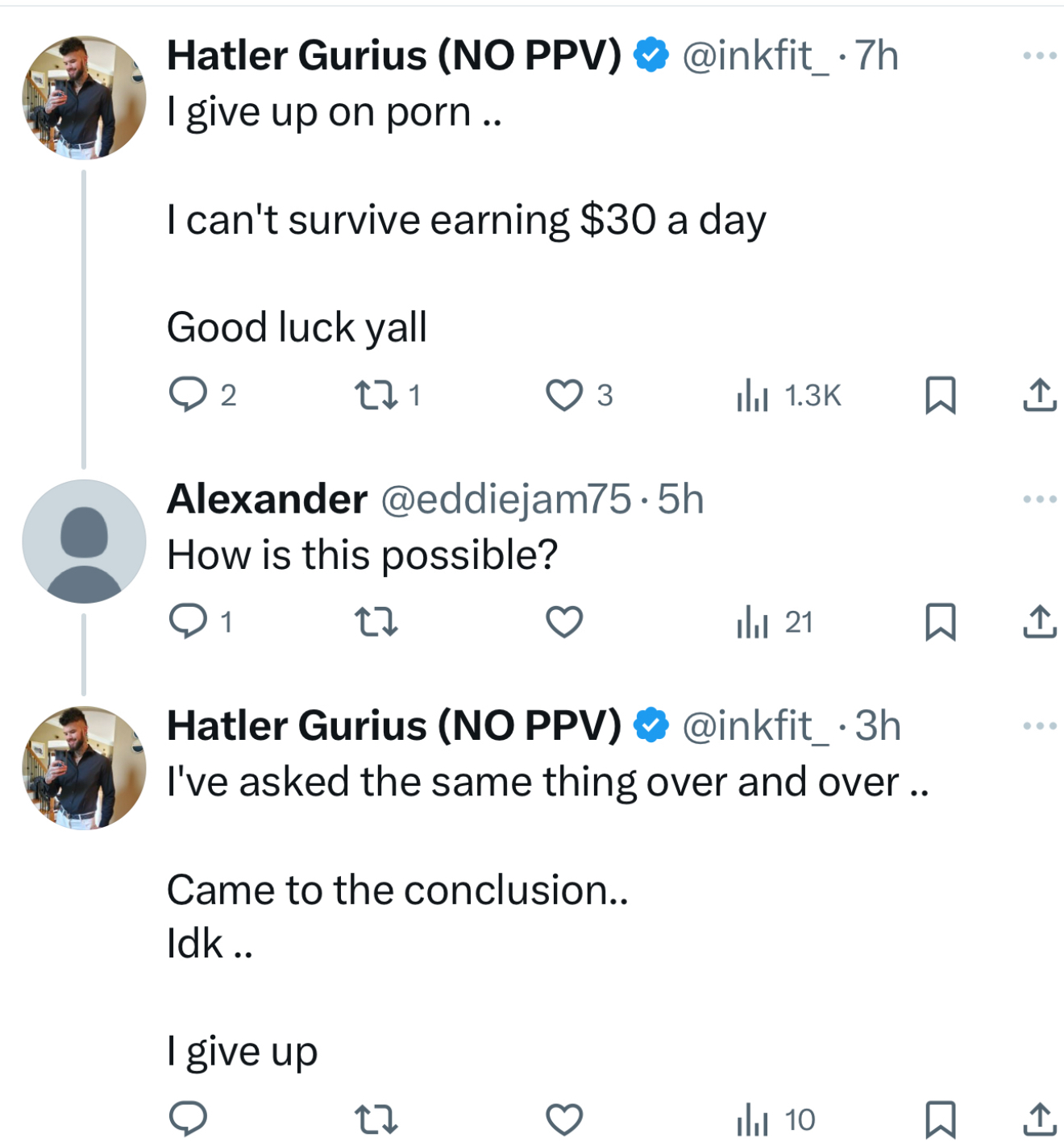
Task: Share the first tweet with the share icon
Action: pos(1040,395)
